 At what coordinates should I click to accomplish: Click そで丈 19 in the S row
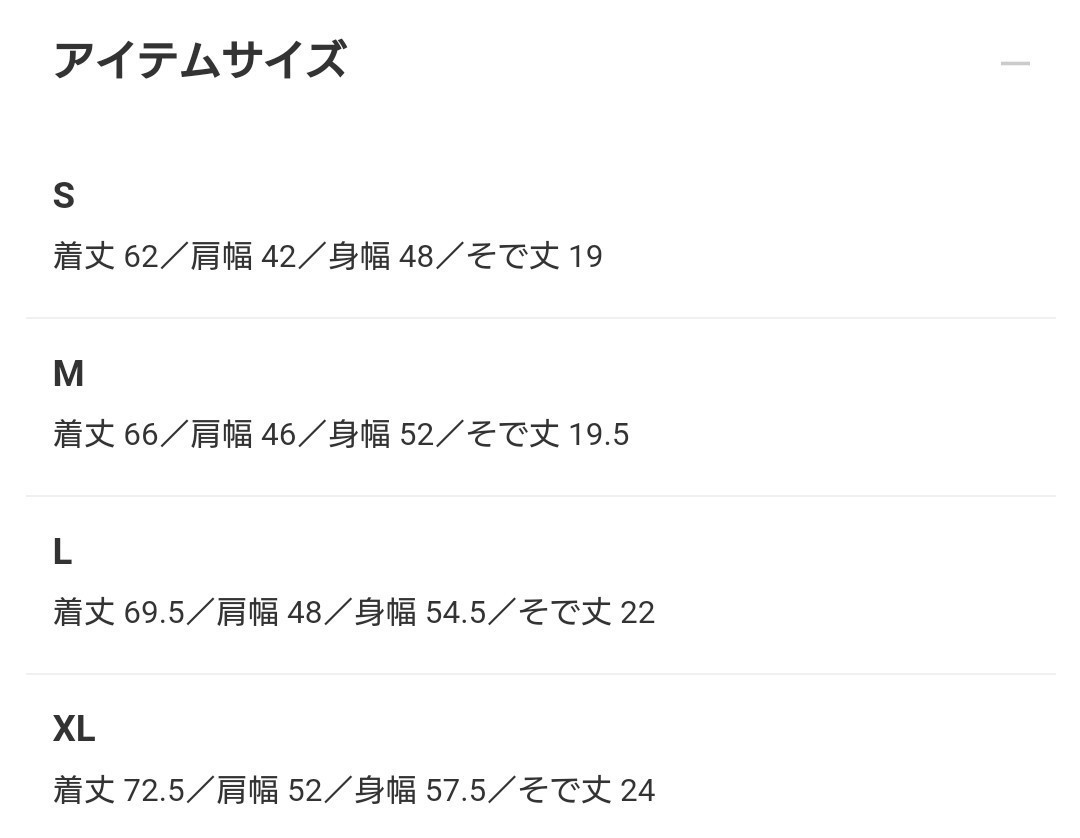pyautogui.click(x=535, y=257)
